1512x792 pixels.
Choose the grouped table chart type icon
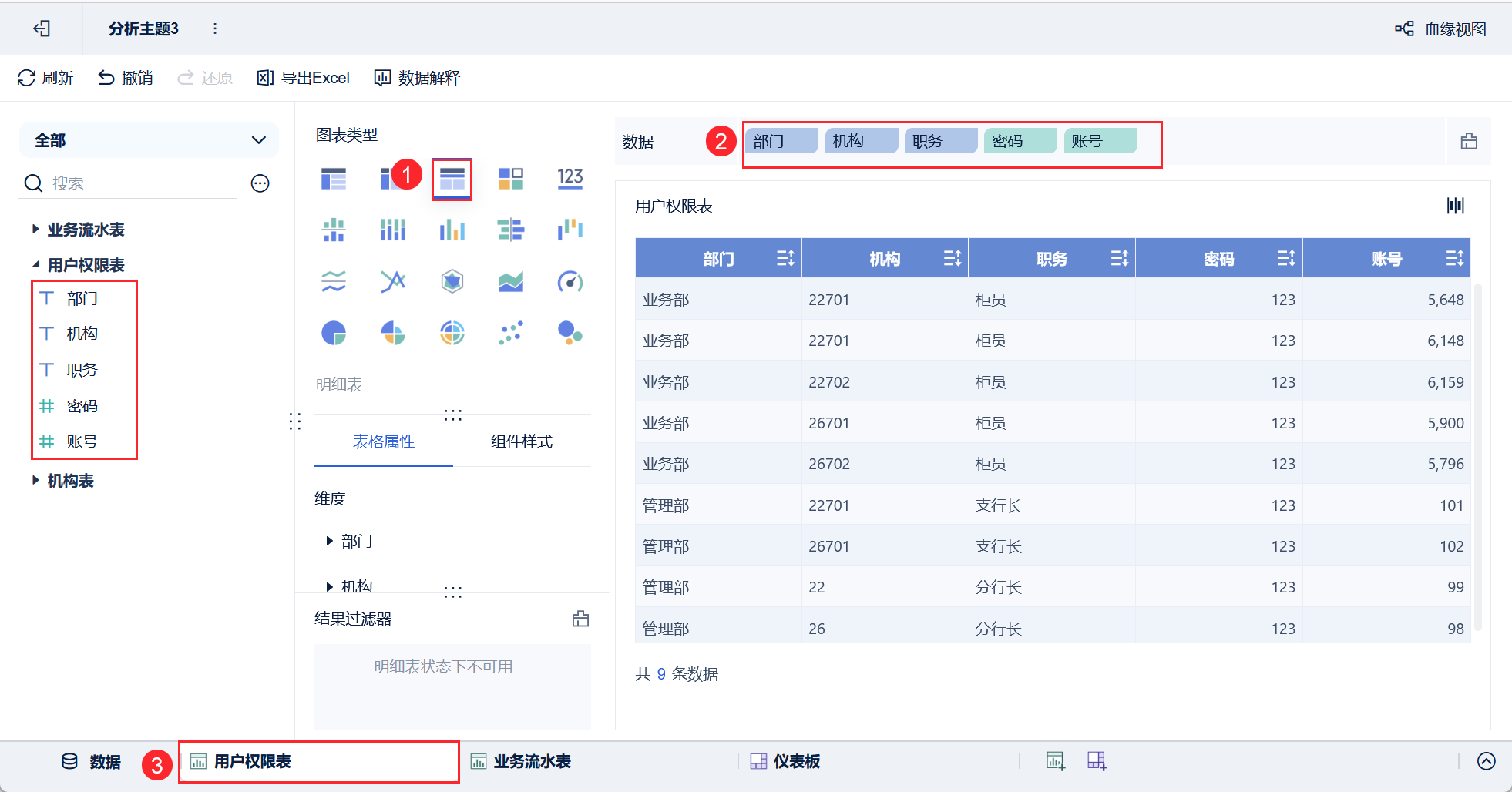click(334, 179)
